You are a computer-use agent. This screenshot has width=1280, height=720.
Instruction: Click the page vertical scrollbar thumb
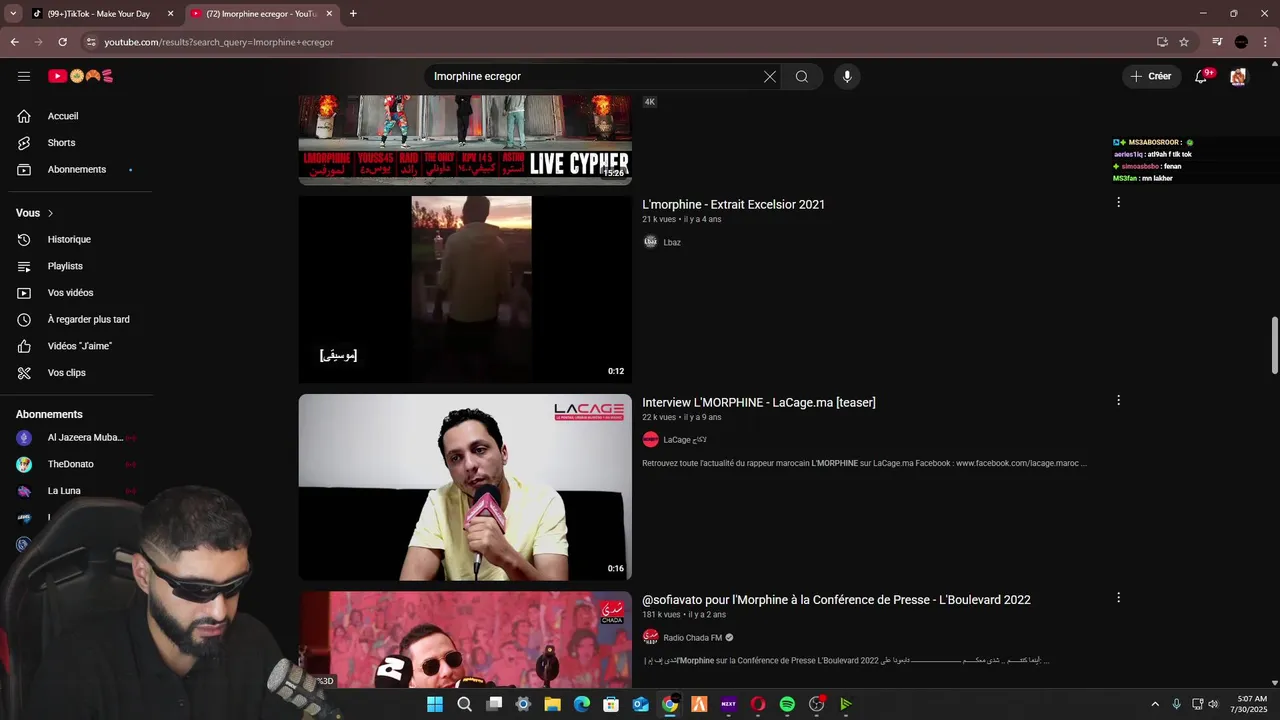tap(1274, 346)
